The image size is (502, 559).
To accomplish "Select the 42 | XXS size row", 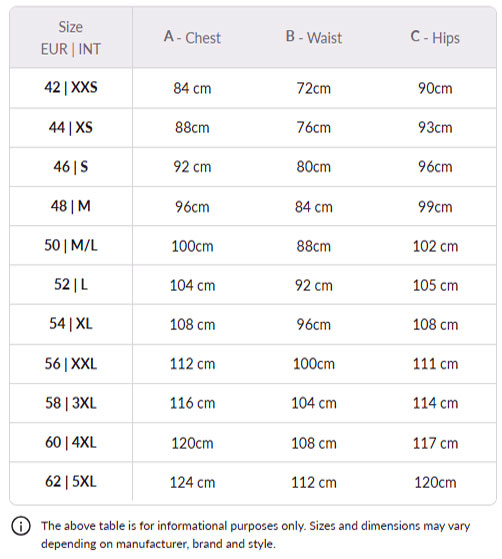I will click(253, 88).
